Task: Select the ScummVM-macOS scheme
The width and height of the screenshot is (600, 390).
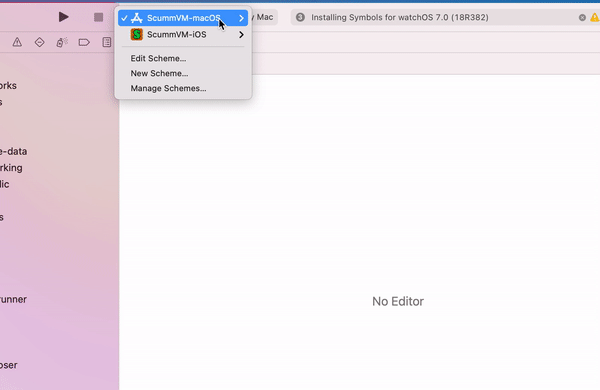Action: click(183, 18)
